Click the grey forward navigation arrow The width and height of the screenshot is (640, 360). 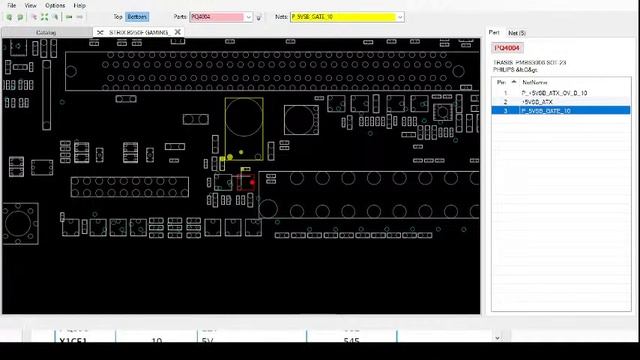(x=80, y=17)
